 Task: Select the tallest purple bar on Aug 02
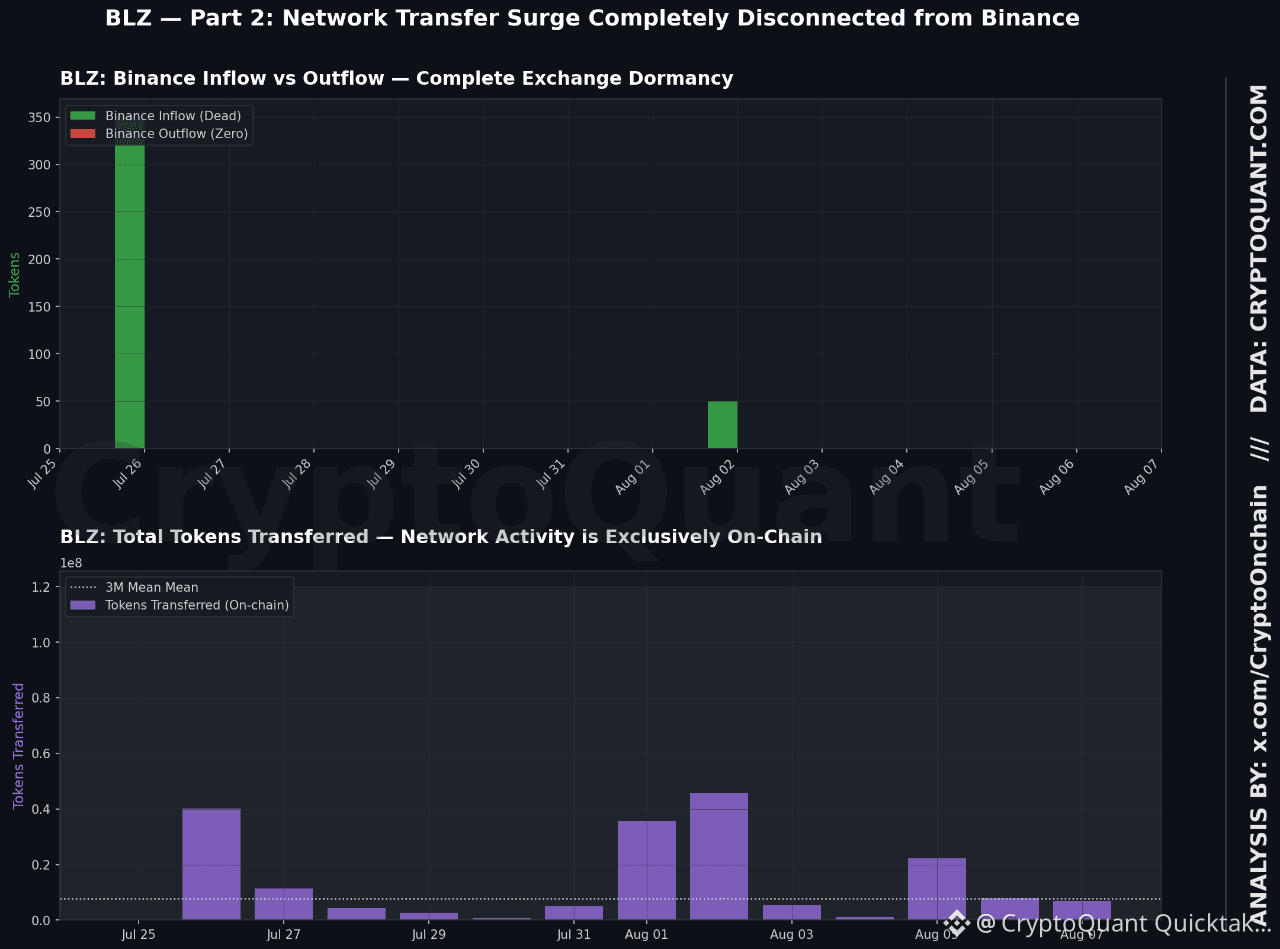719,856
